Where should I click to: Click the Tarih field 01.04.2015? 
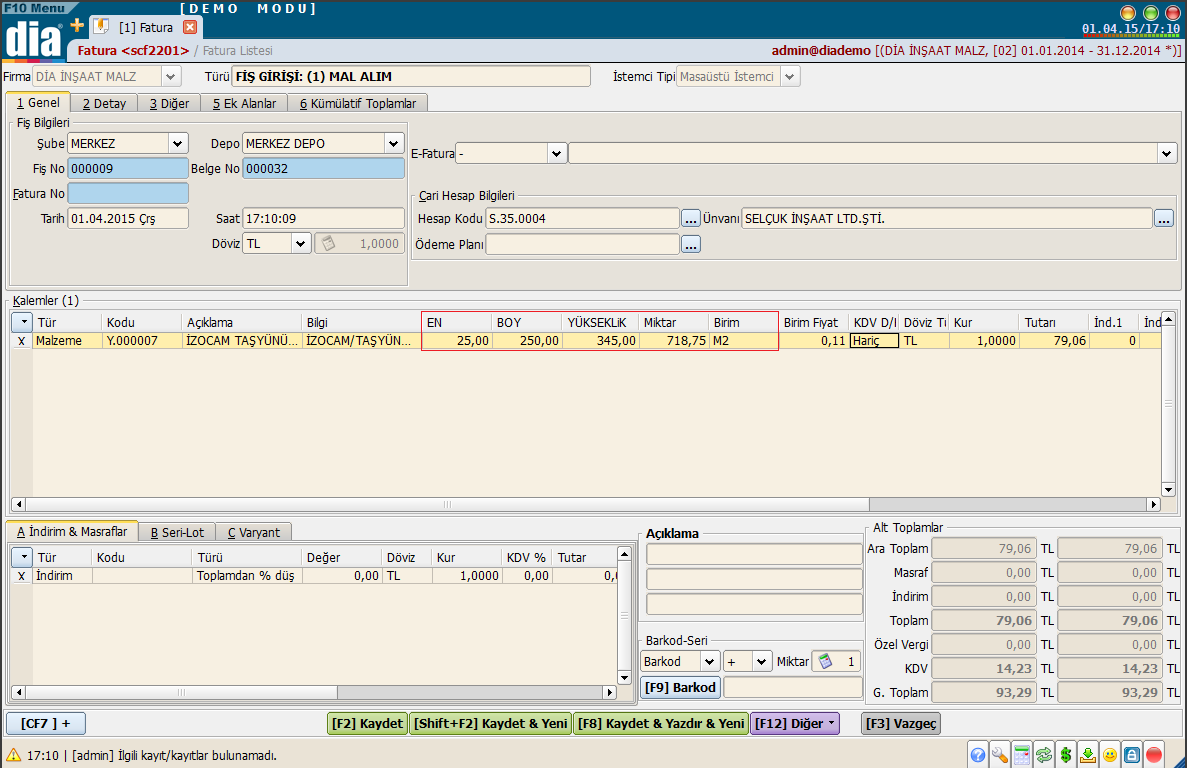coord(128,219)
